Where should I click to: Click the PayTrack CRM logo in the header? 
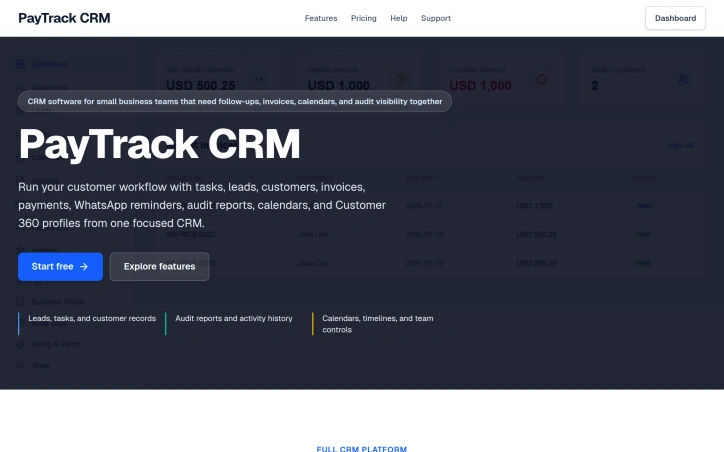tap(64, 18)
